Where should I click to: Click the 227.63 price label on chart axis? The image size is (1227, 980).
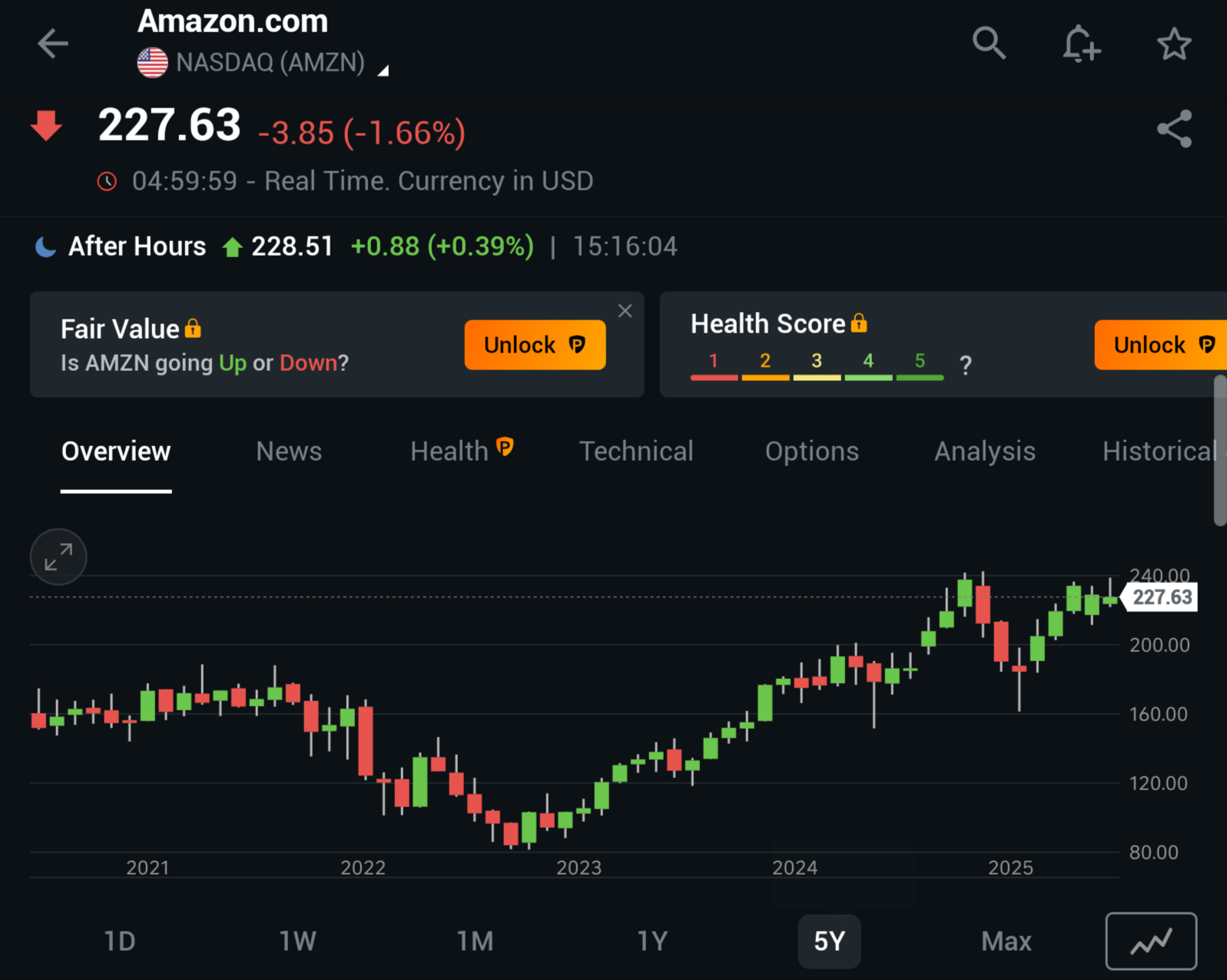tap(1160, 597)
